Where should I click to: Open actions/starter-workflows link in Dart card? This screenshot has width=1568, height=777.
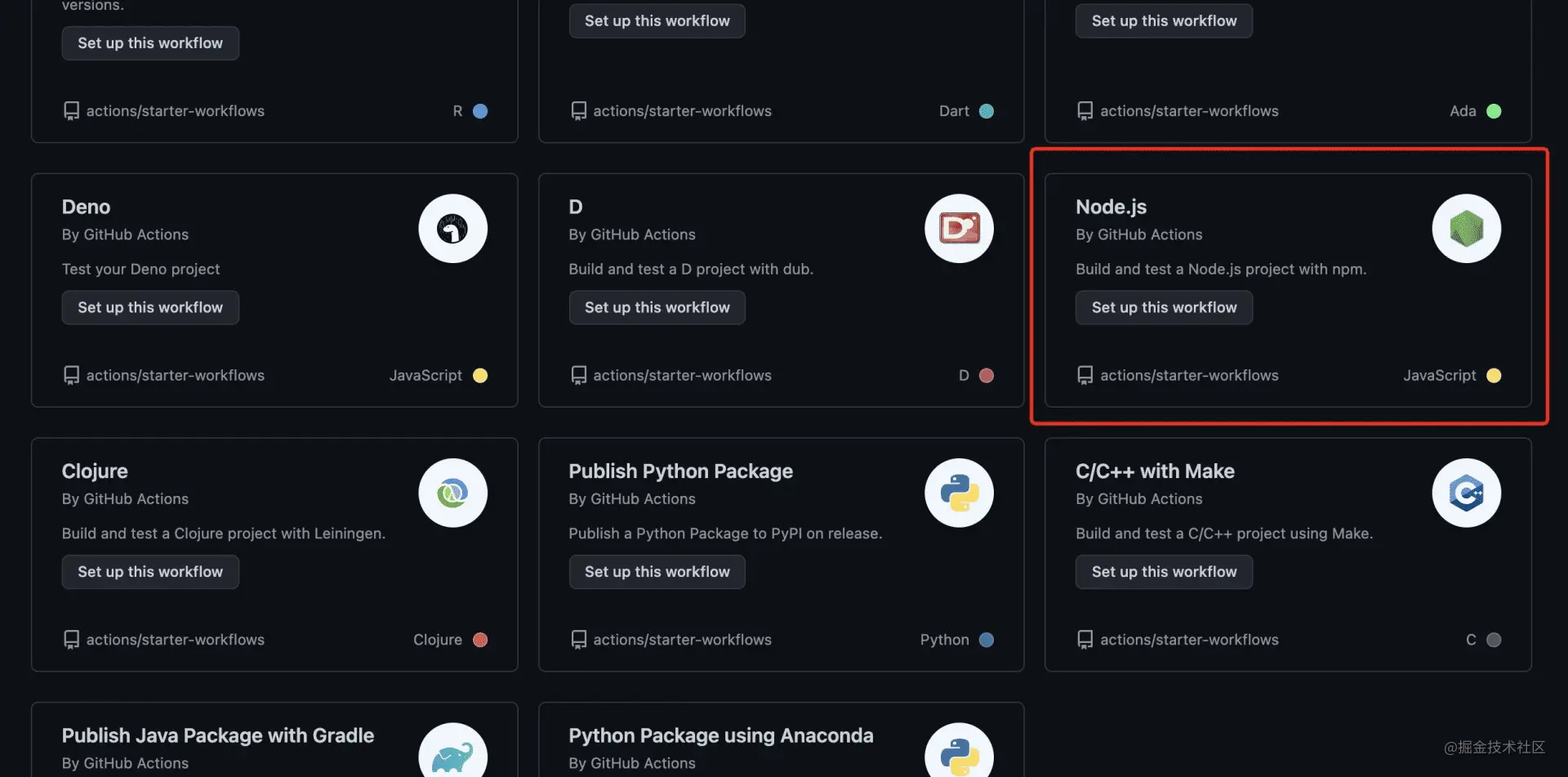(x=683, y=111)
